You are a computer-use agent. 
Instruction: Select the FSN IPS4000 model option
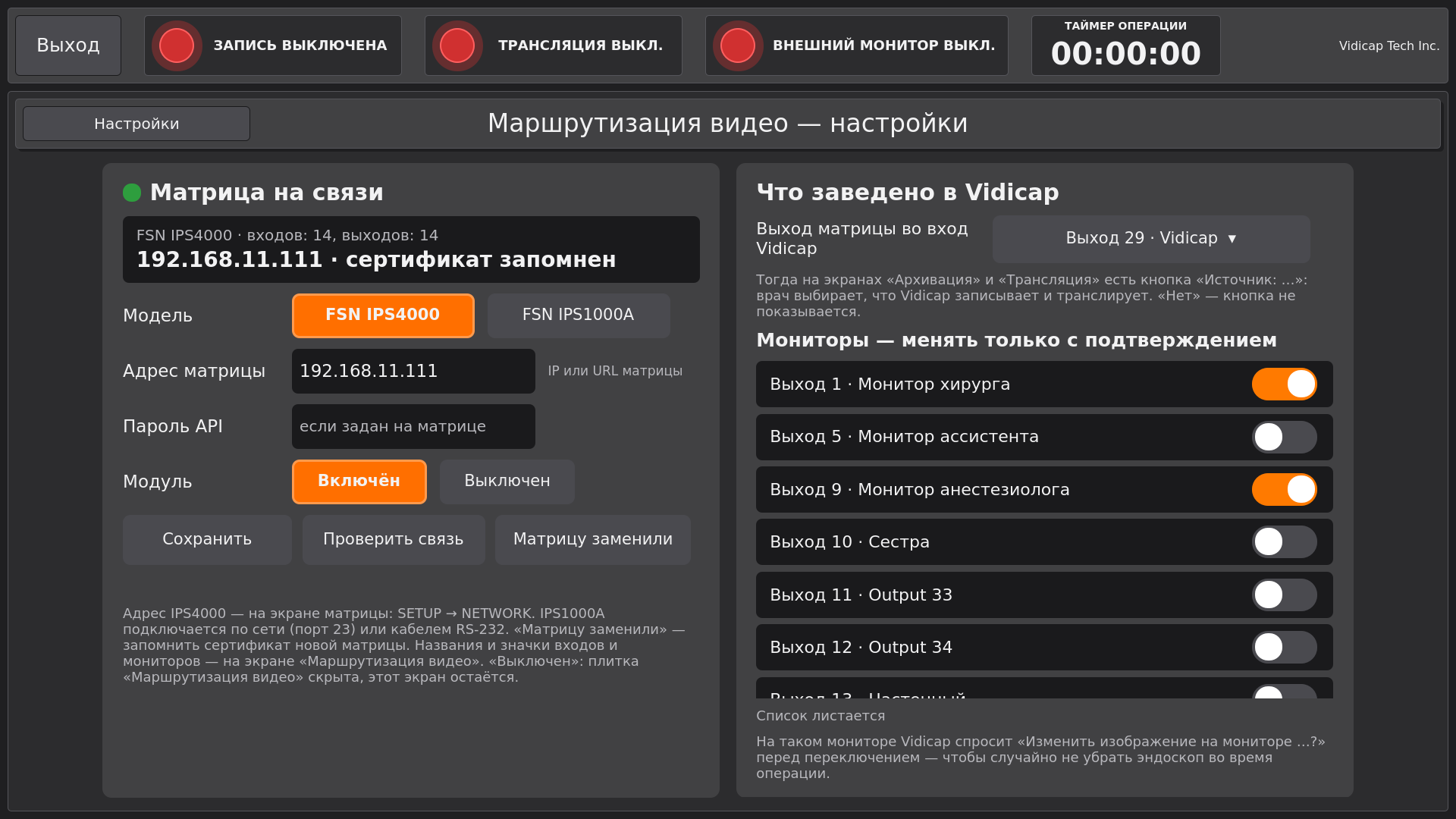[x=383, y=315]
